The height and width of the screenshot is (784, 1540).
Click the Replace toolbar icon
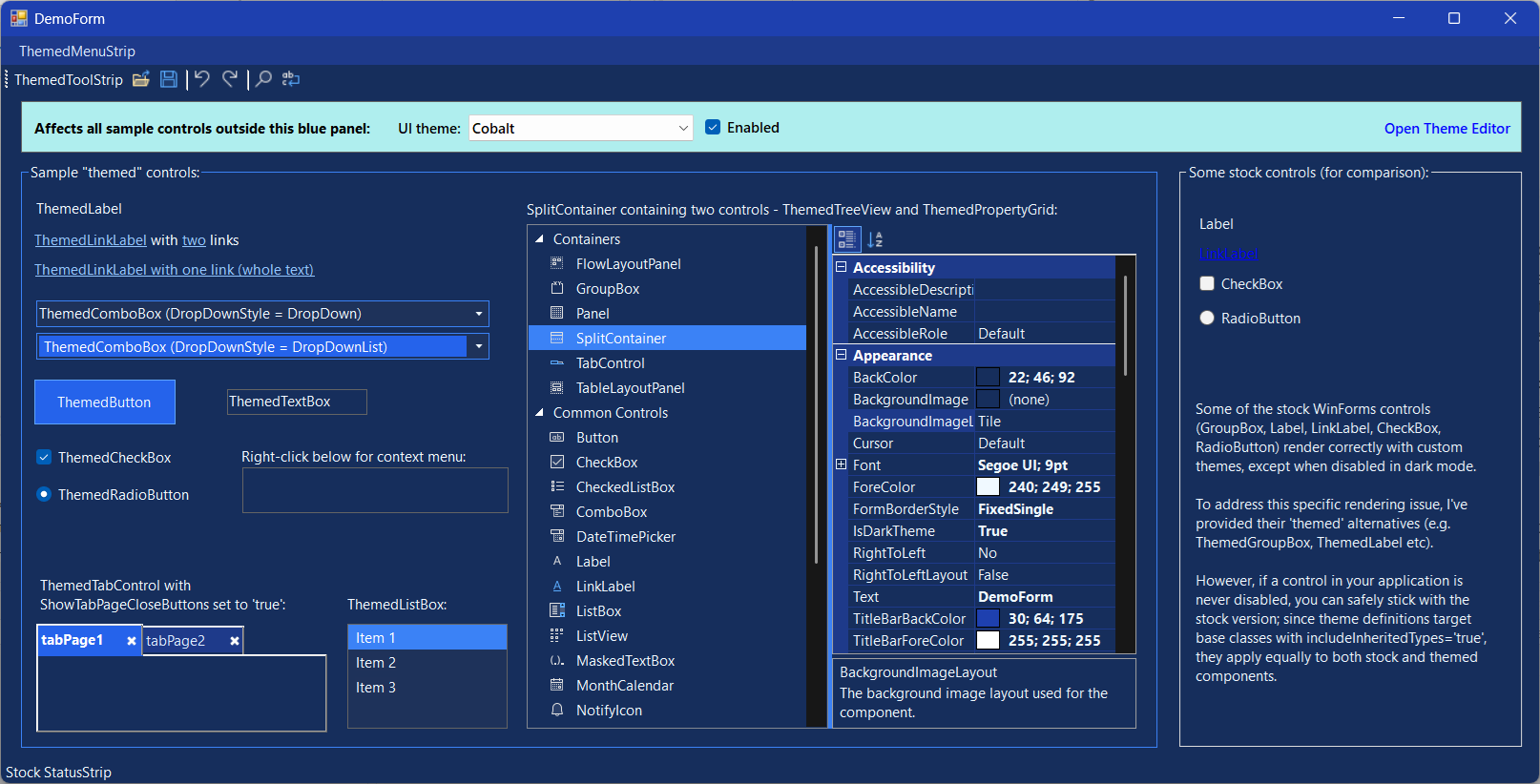(291, 79)
